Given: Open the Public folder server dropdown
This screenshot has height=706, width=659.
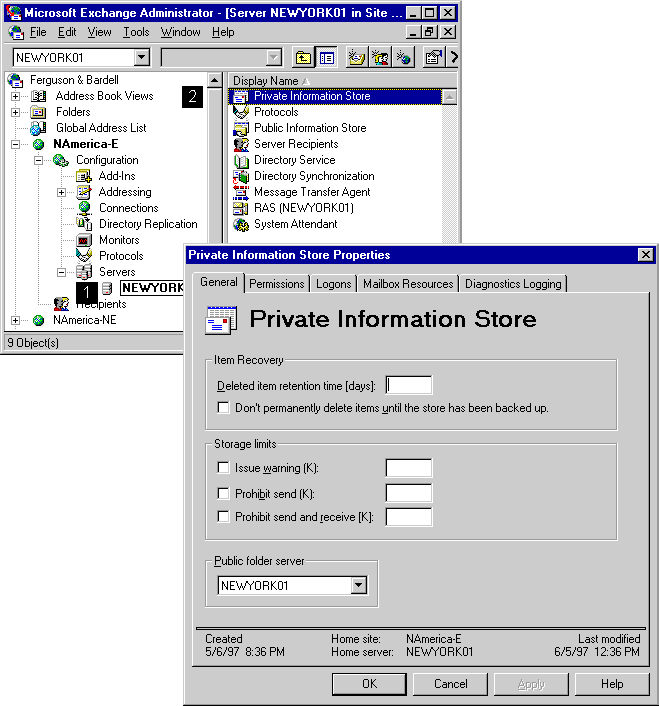Looking at the screenshot, I should (359, 585).
